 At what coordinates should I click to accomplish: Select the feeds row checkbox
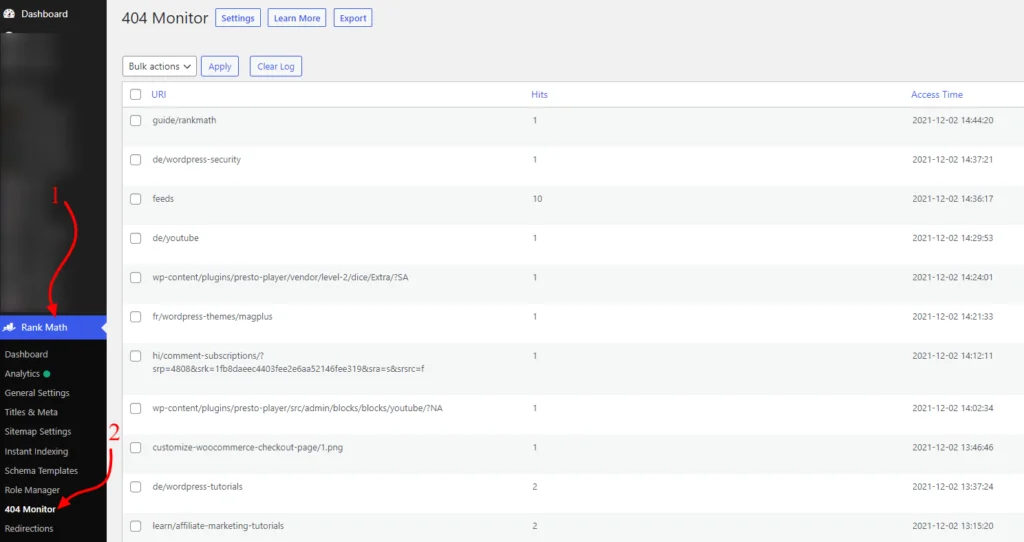[x=136, y=199]
